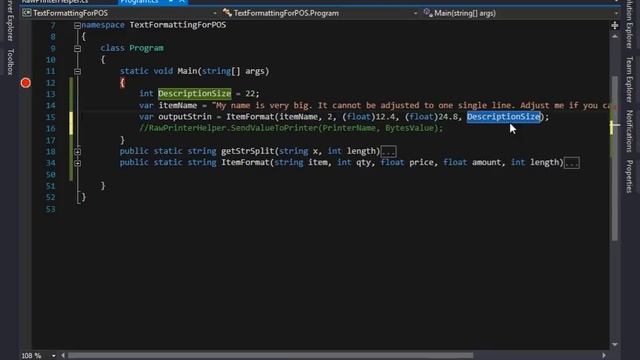The width and height of the screenshot is (640, 360).
Task: Click line number 50 in the margin
Action: (51, 175)
